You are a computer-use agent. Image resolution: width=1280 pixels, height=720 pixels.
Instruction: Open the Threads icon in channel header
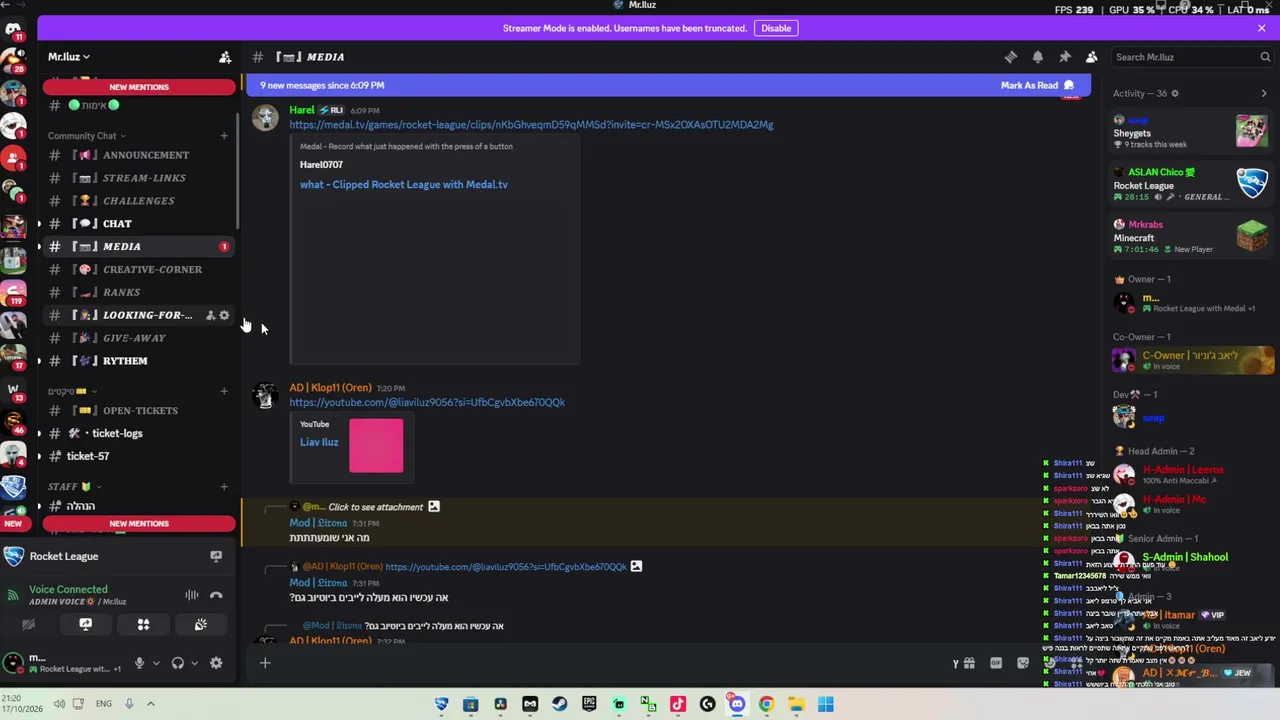(1011, 57)
